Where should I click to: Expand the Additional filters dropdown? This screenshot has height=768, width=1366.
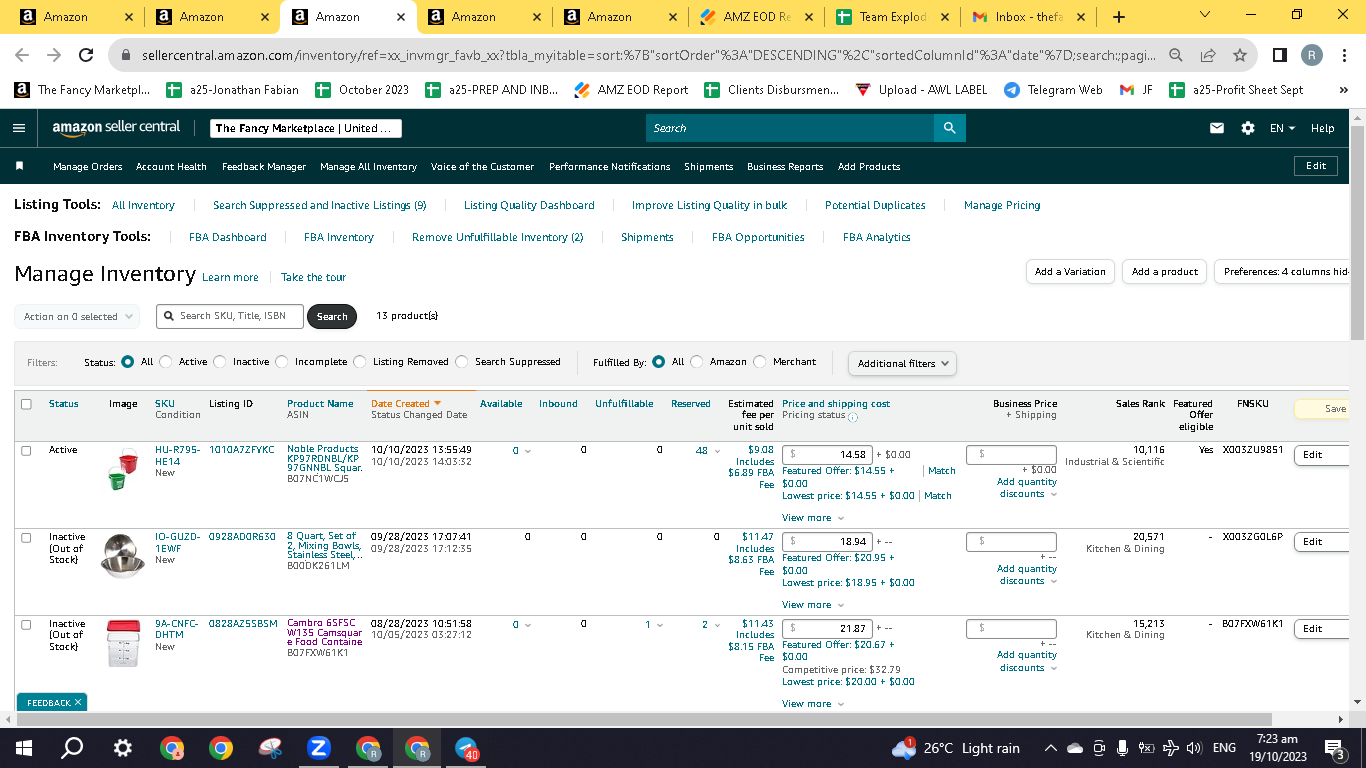(902, 363)
